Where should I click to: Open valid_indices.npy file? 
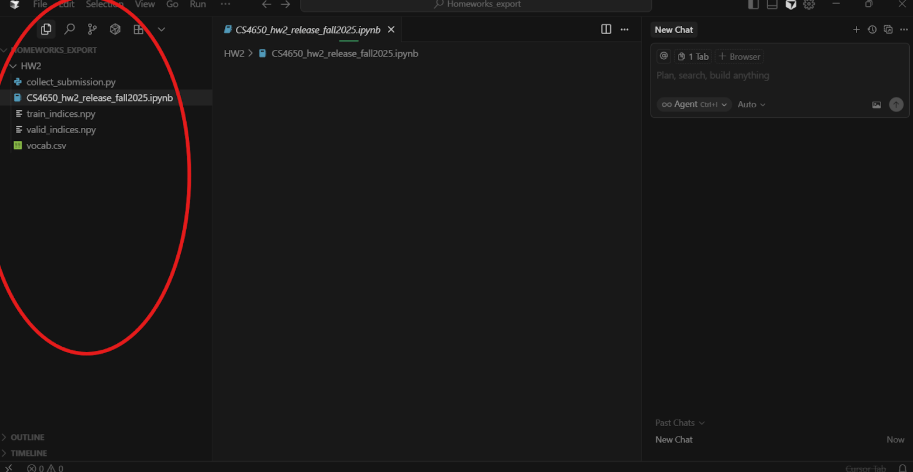pyautogui.click(x=61, y=130)
